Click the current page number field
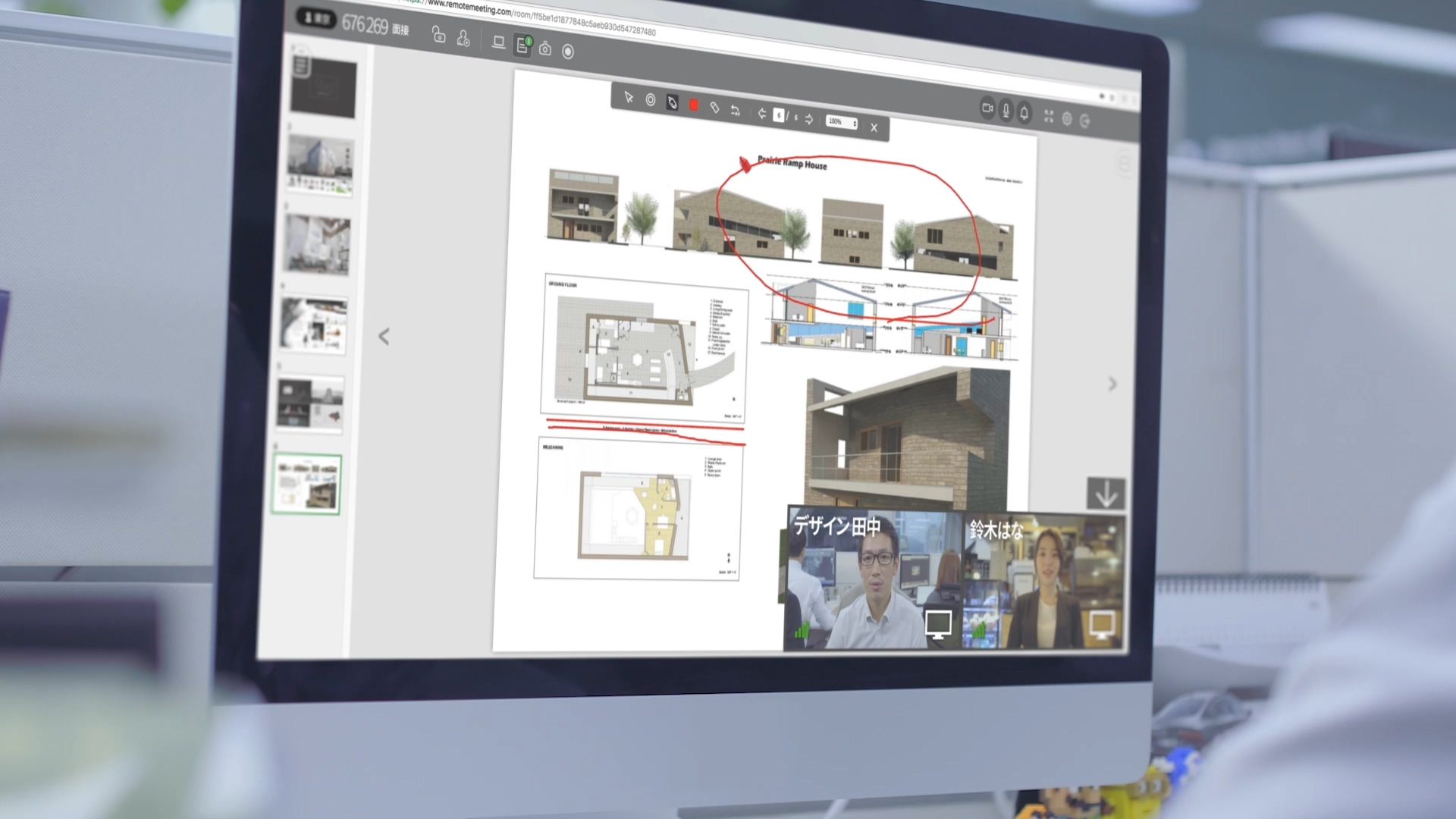The image size is (1456, 819). (779, 115)
